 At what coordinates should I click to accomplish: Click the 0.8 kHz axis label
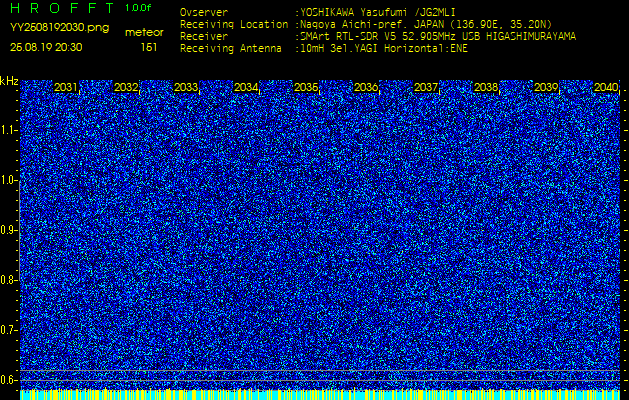click(x=8, y=280)
